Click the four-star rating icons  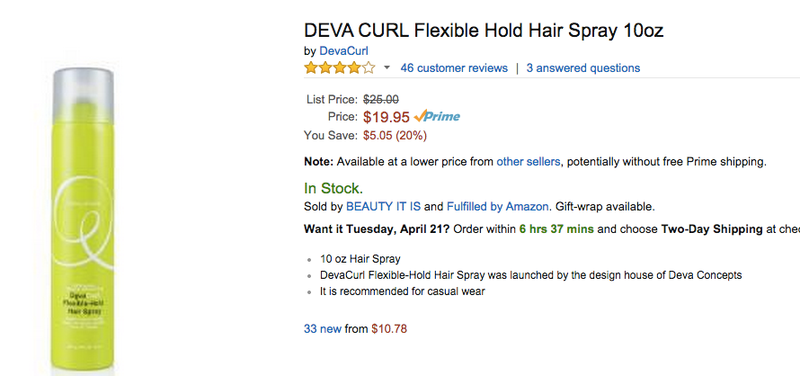point(339,68)
